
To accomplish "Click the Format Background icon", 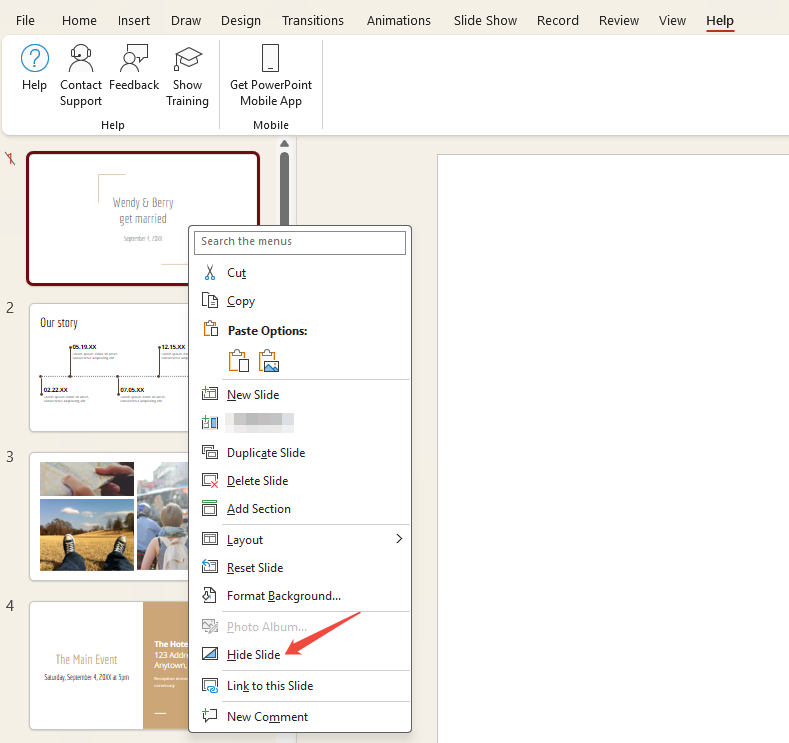I will pyautogui.click(x=210, y=595).
